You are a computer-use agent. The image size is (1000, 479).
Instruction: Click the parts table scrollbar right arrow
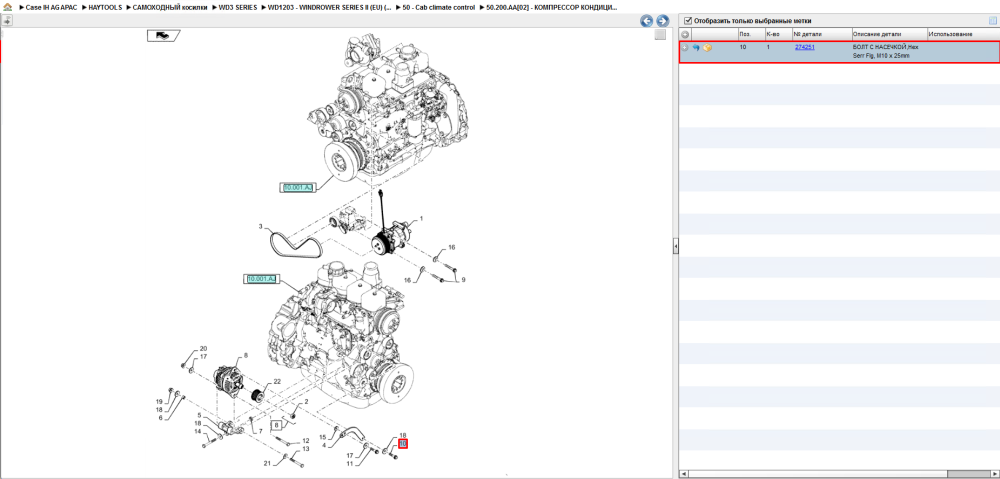[995, 474]
